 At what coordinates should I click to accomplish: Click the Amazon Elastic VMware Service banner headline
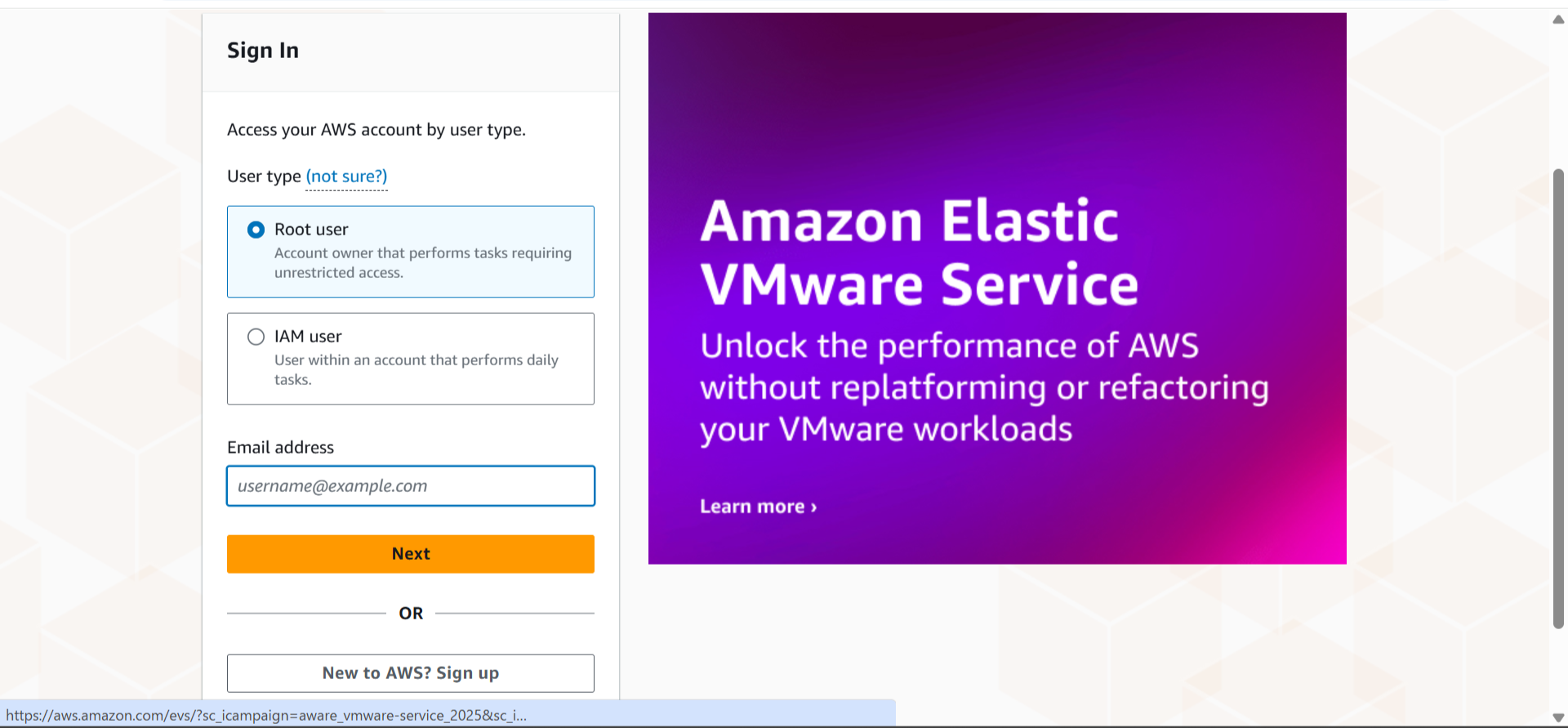tap(919, 252)
